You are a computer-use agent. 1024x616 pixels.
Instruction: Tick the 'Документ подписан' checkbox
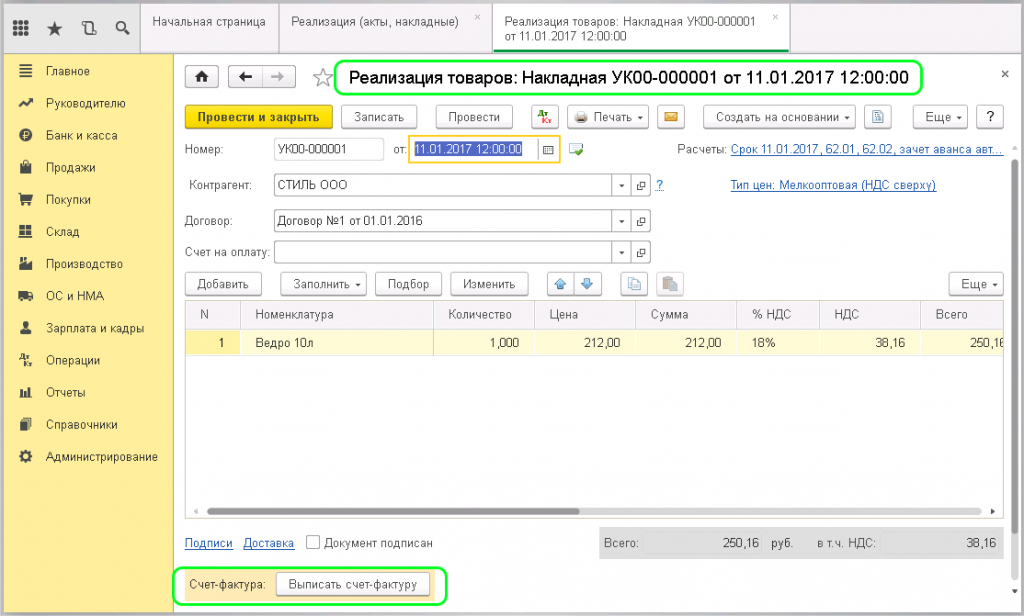(x=313, y=543)
